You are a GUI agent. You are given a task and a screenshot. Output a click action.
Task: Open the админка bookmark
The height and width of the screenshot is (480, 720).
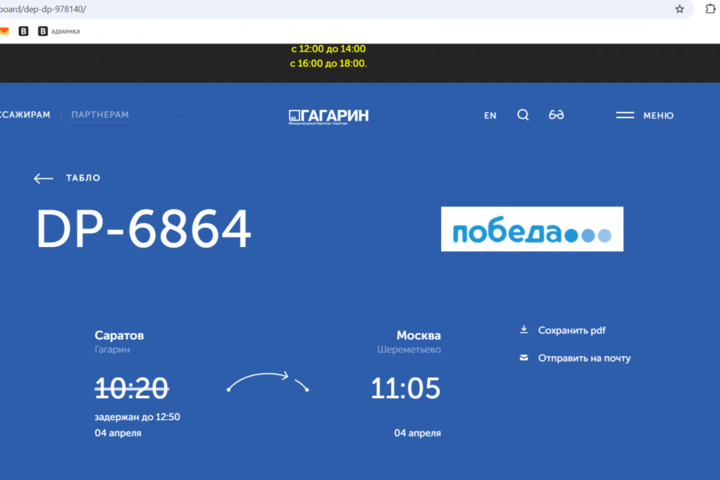point(65,31)
